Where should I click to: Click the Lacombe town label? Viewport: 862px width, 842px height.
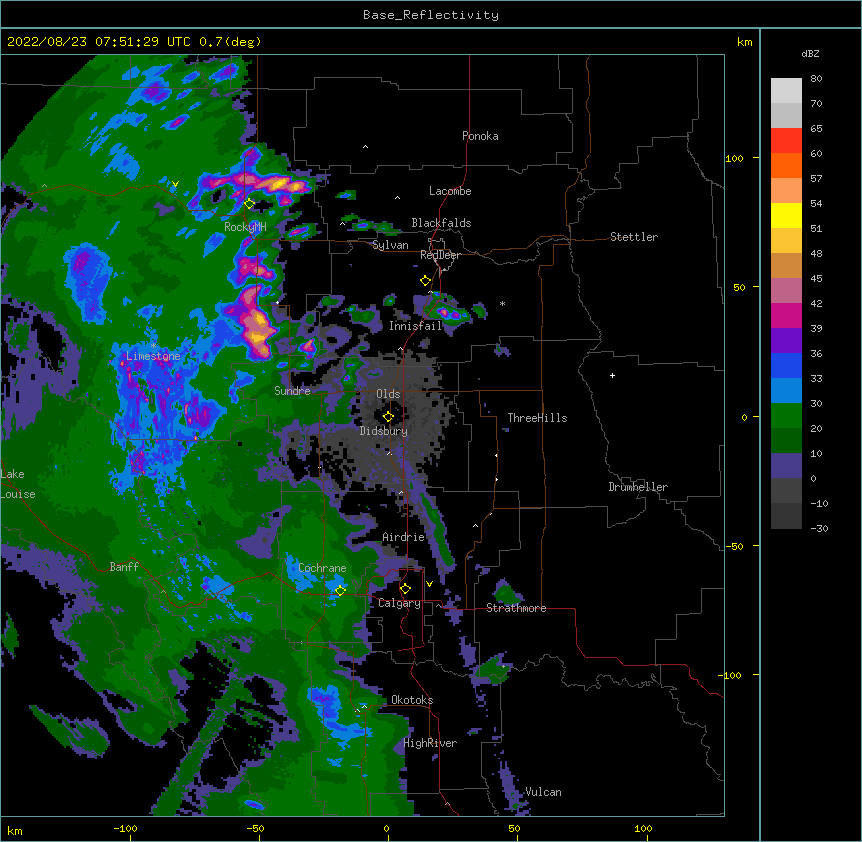point(450,191)
